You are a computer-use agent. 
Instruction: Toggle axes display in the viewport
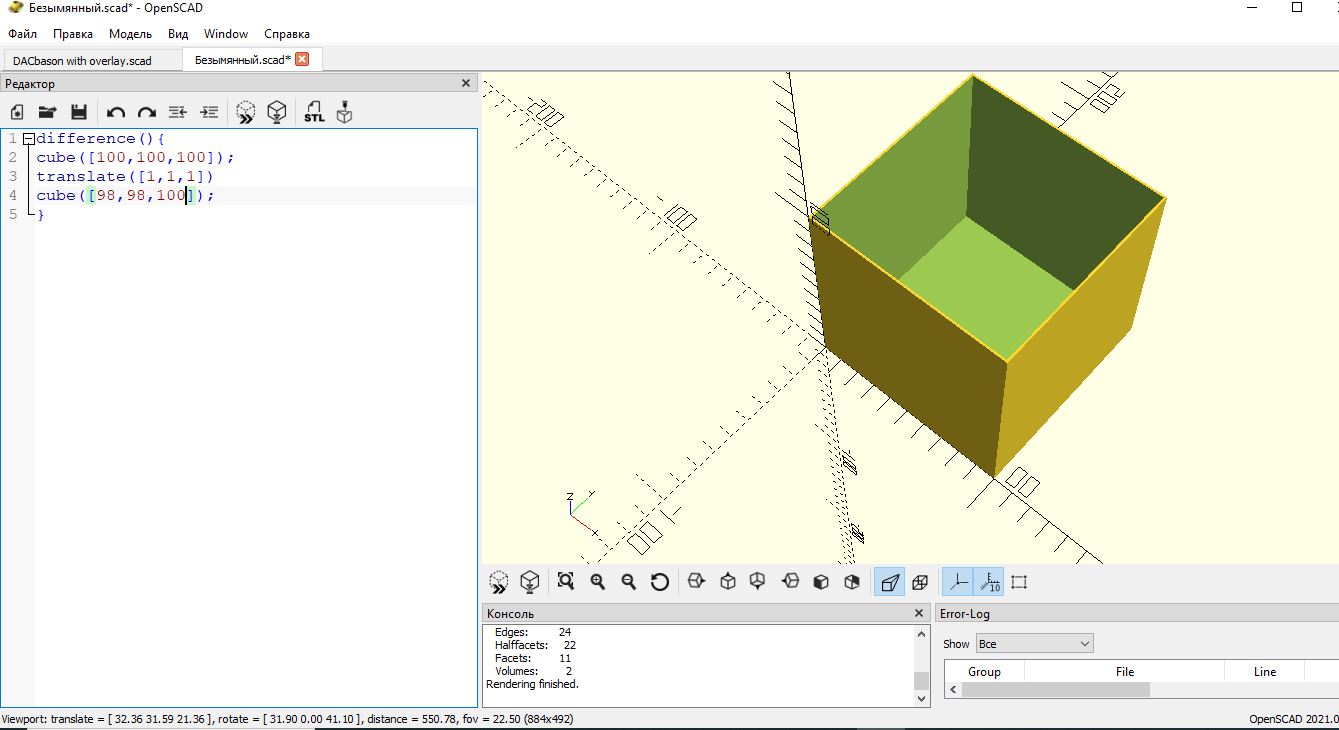[x=958, y=581]
